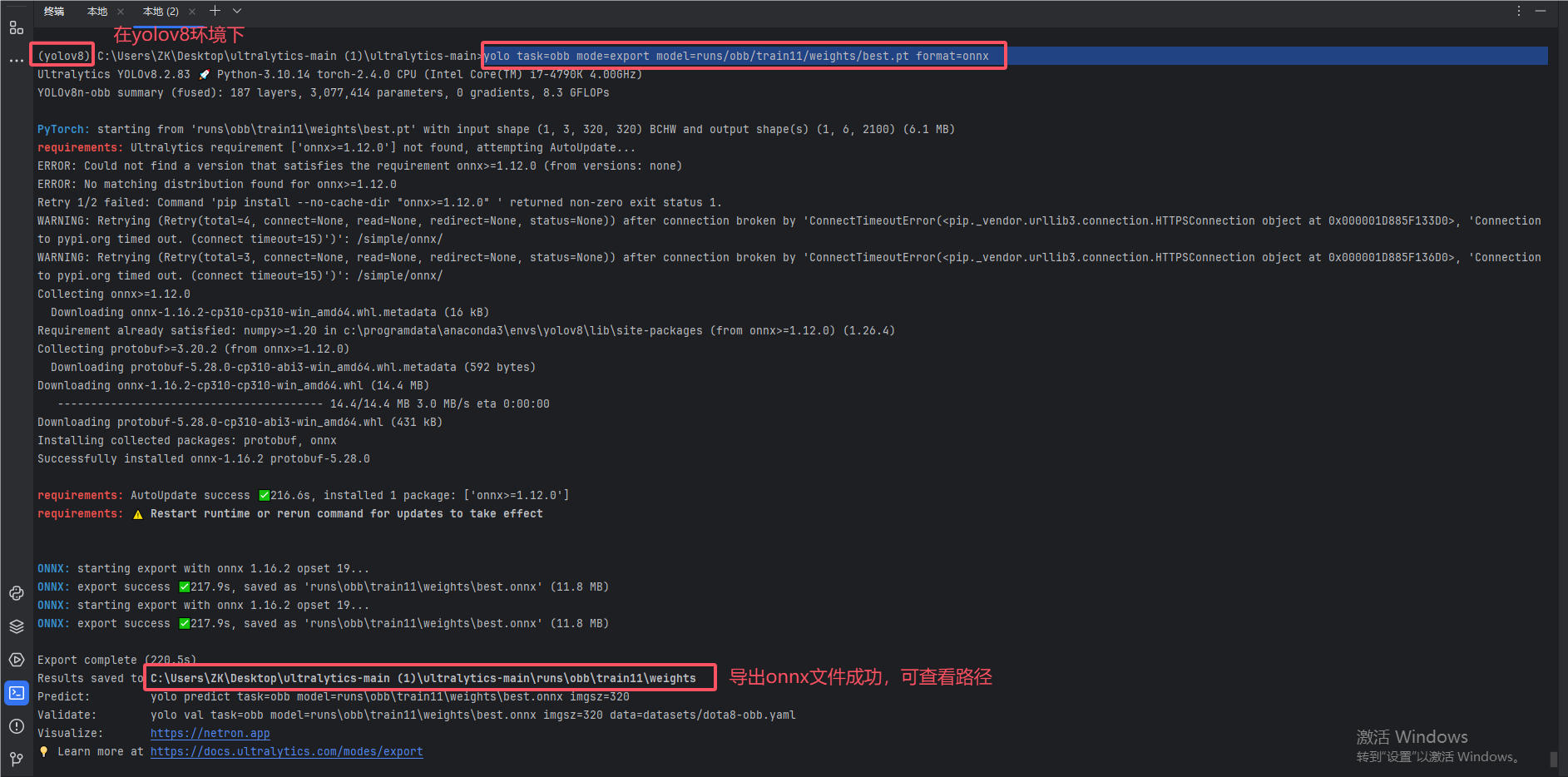Open the Problems tool window icon
Image resolution: width=1568 pixels, height=777 pixels.
point(17,726)
